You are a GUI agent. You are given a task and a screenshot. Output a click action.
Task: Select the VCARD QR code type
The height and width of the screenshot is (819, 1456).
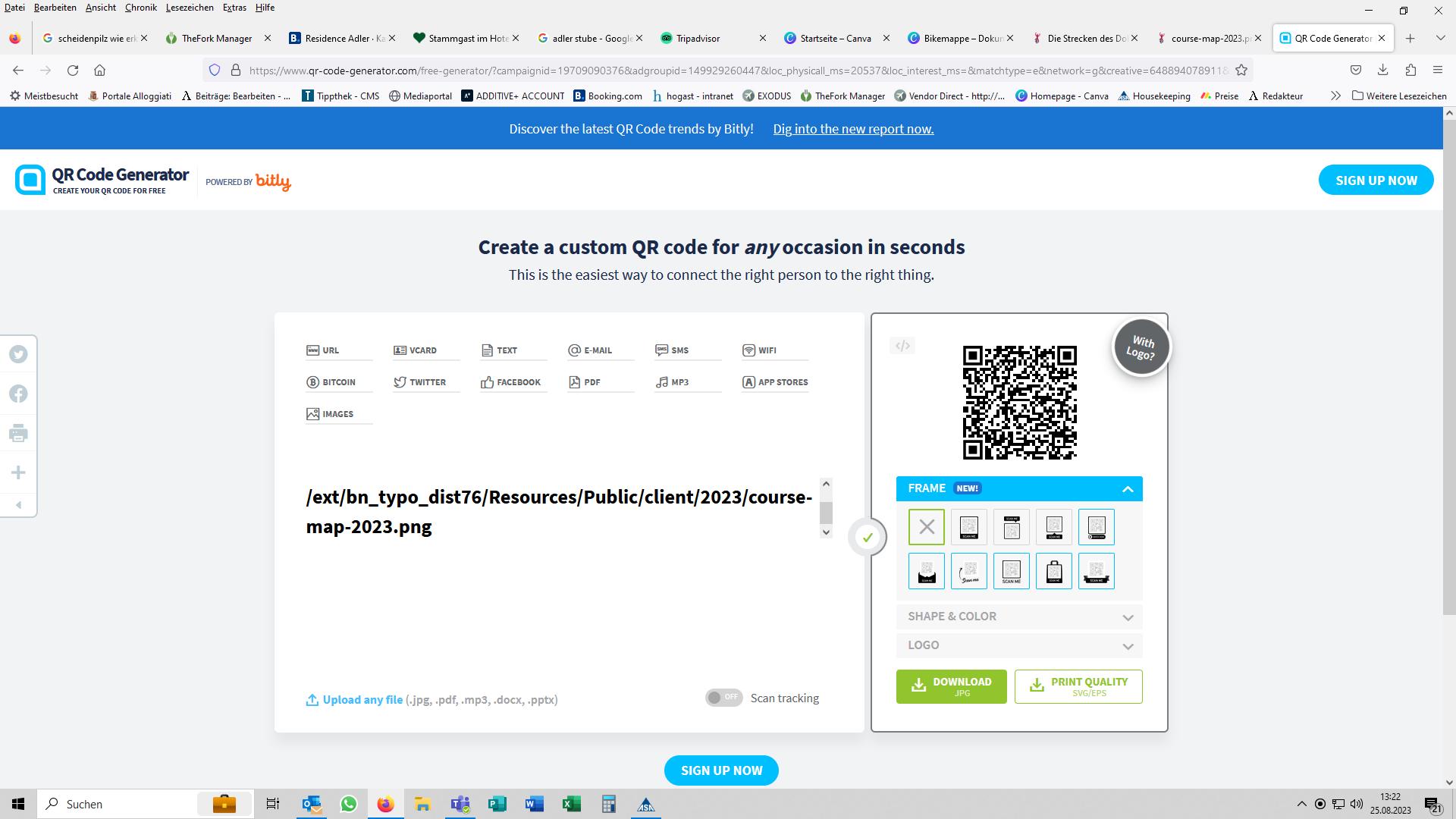416,350
